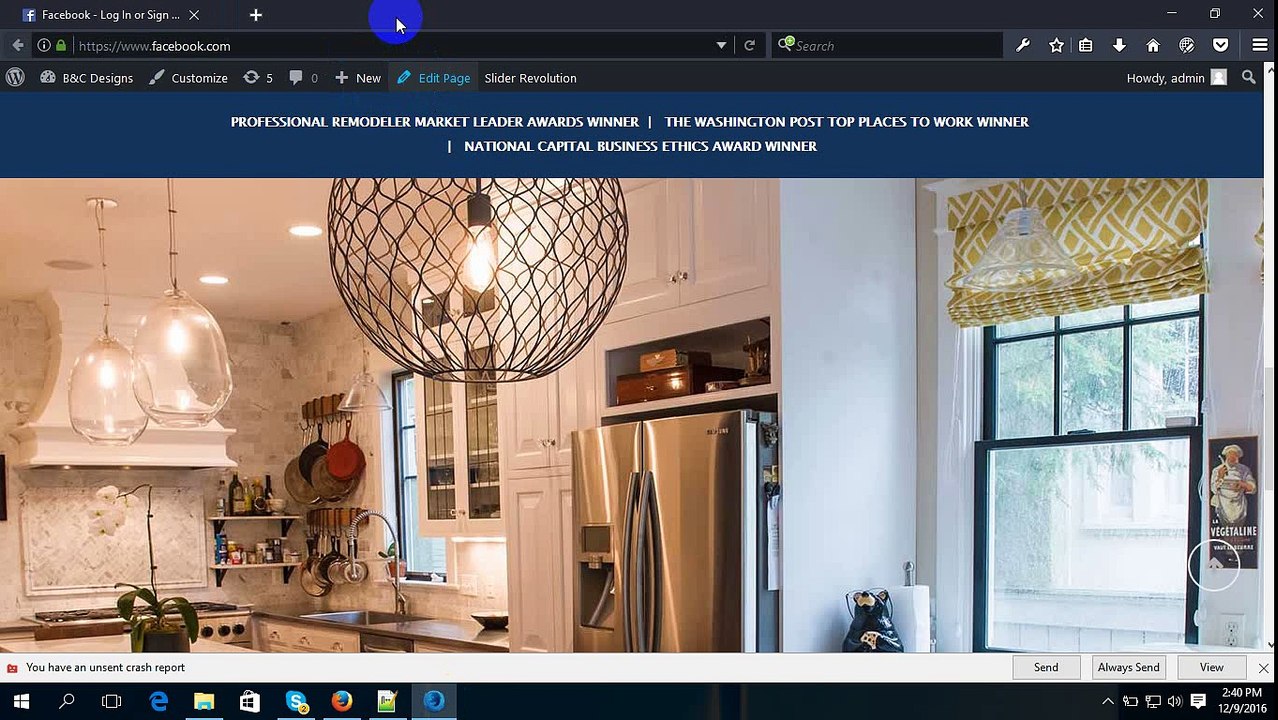1278x720 pixels.
Task: Open the New content menu
Action: tap(357, 77)
